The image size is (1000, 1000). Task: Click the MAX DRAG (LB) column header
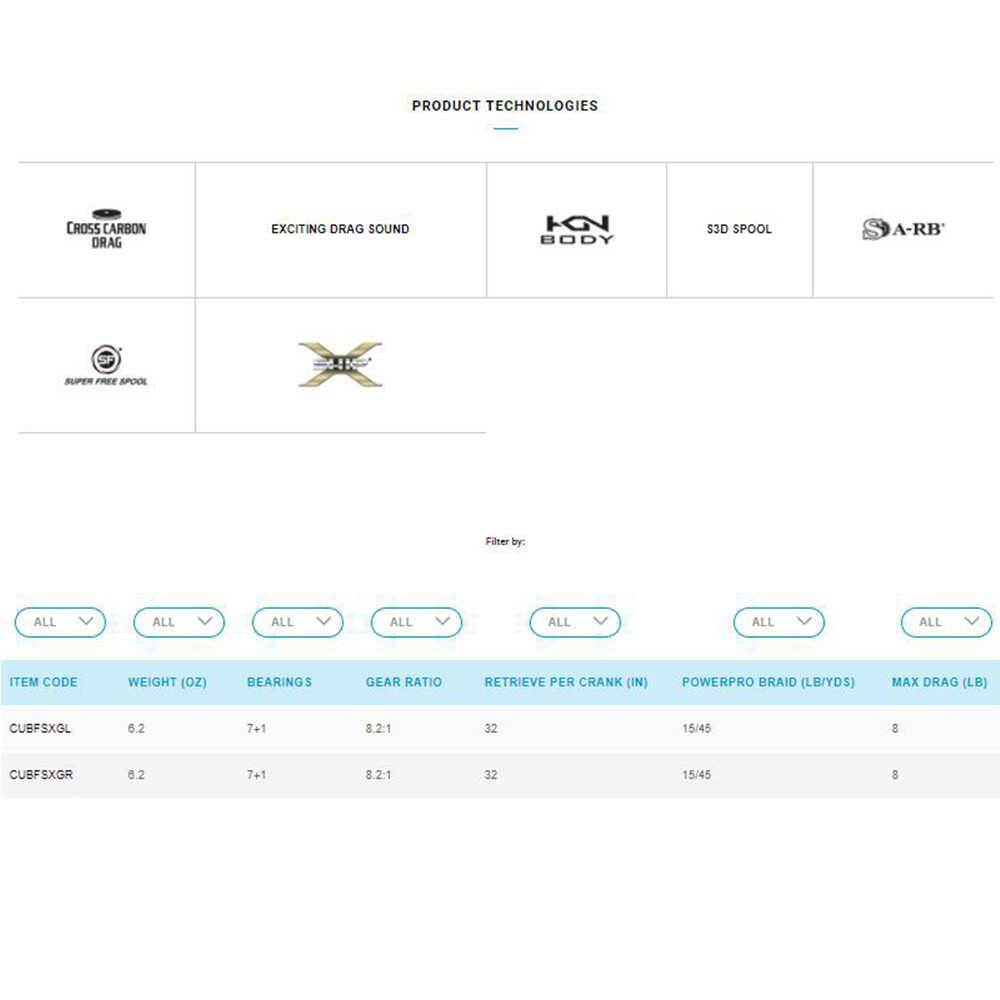(x=939, y=682)
